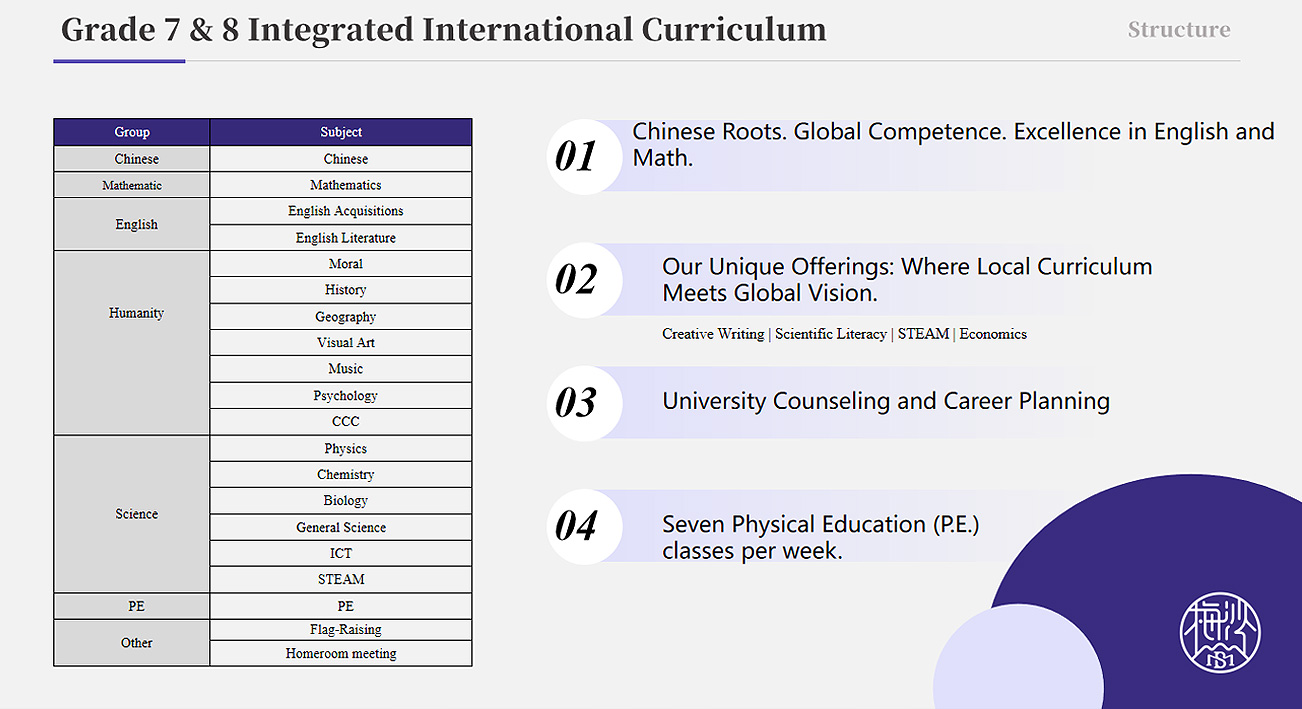
Task: Click "Creative Writing" in the offerings line
Action: click(x=713, y=334)
